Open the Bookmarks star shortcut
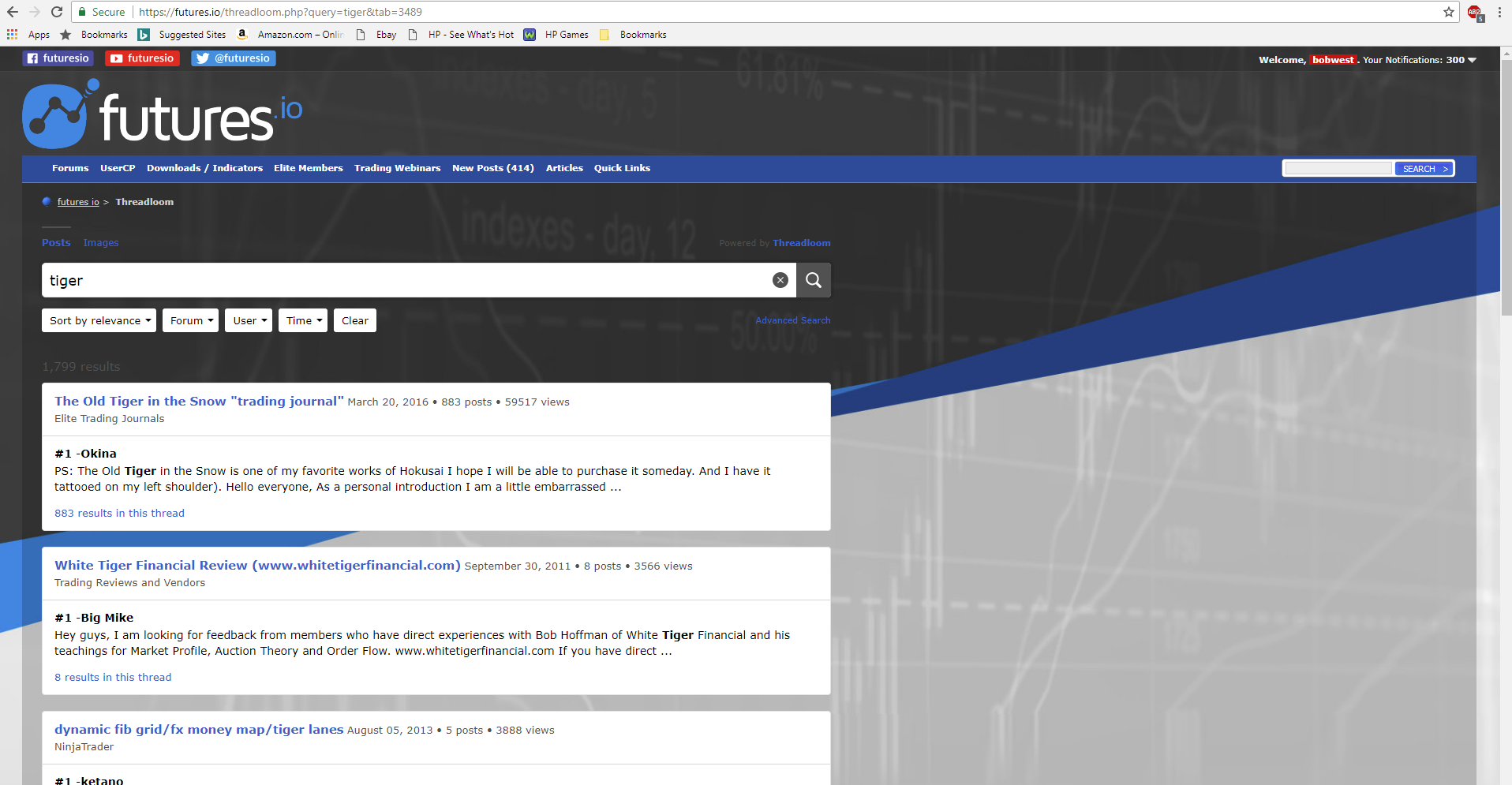 point(94,35)
